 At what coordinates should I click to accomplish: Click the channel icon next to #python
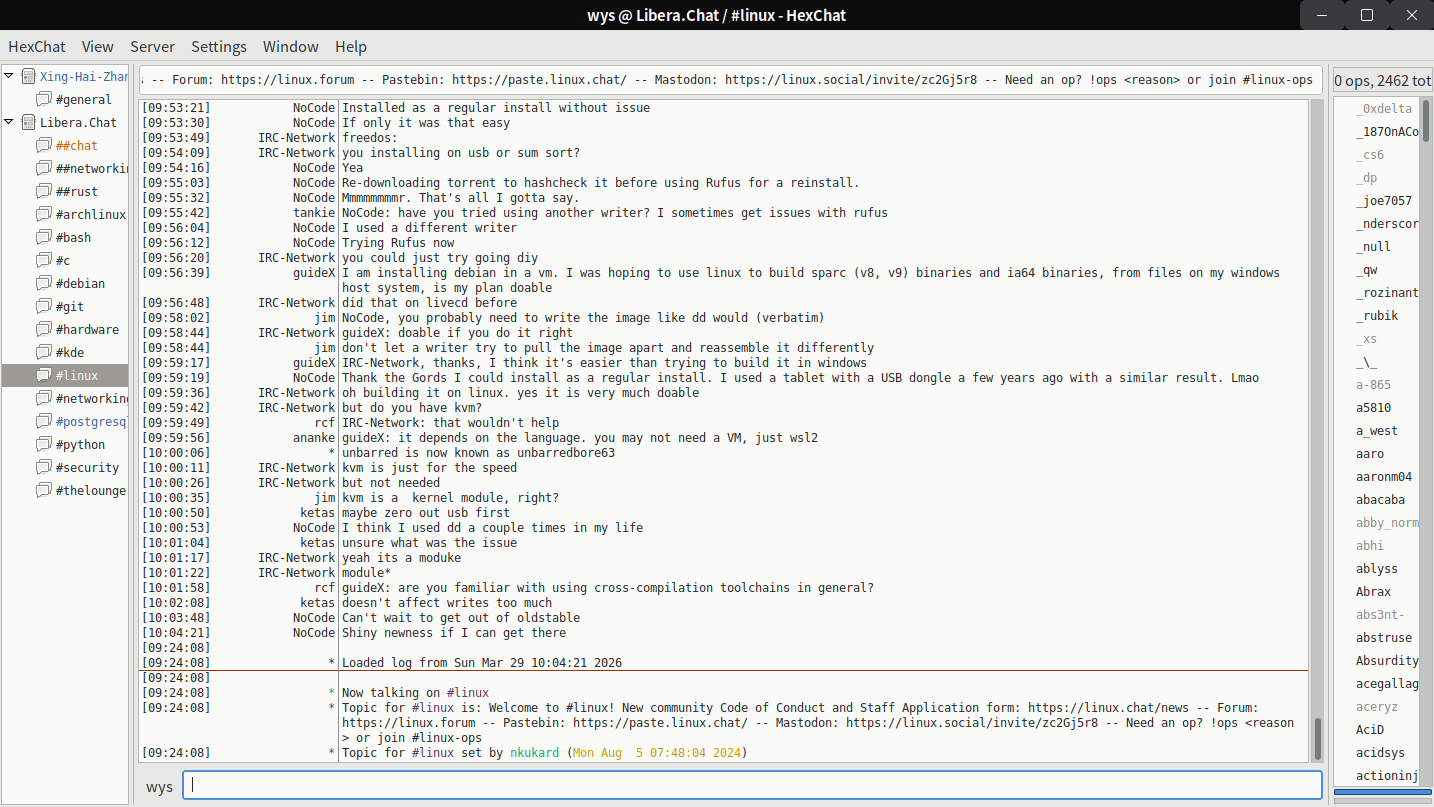(x=44, y=444)
